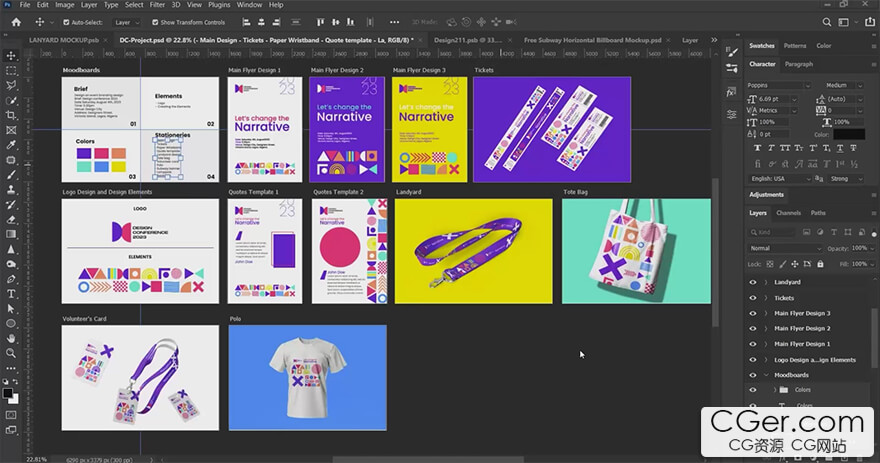The image size is (880, 463).
Task: Open the Strong anti-aliasing dropdown
Action: pos(845,178)
